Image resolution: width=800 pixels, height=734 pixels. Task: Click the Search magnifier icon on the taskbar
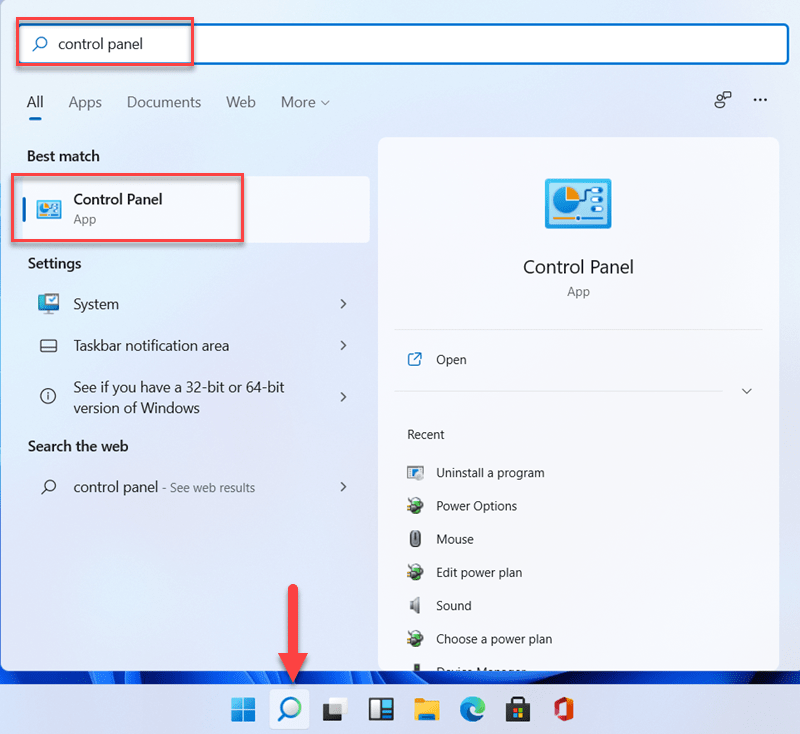pyautogui.click(x=288, y=710)
